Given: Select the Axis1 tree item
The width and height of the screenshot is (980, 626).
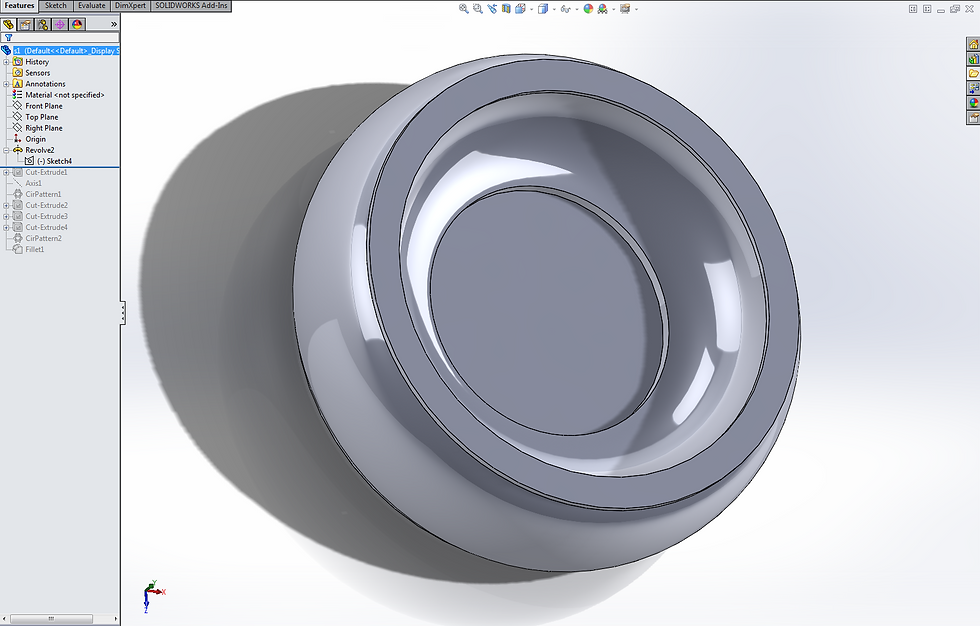Looking at the screenshot, I should coord(34,183).
